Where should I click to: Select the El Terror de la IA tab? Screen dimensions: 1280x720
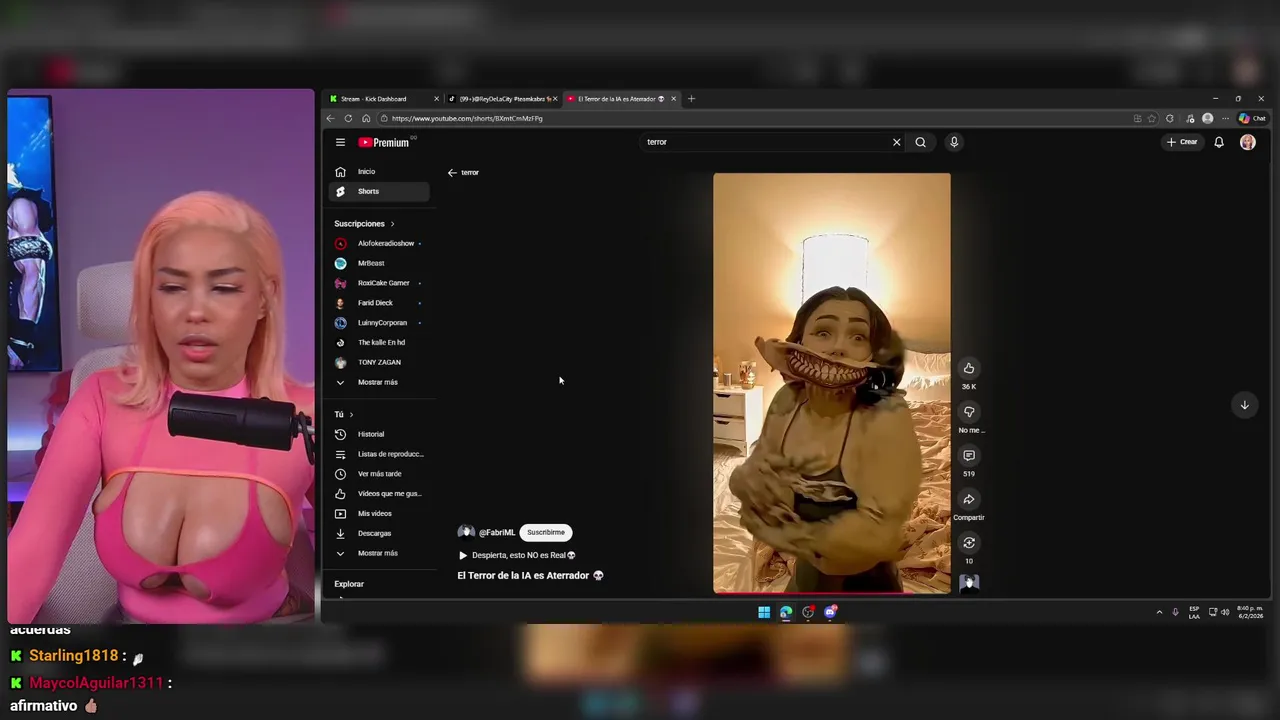(621, 99)
